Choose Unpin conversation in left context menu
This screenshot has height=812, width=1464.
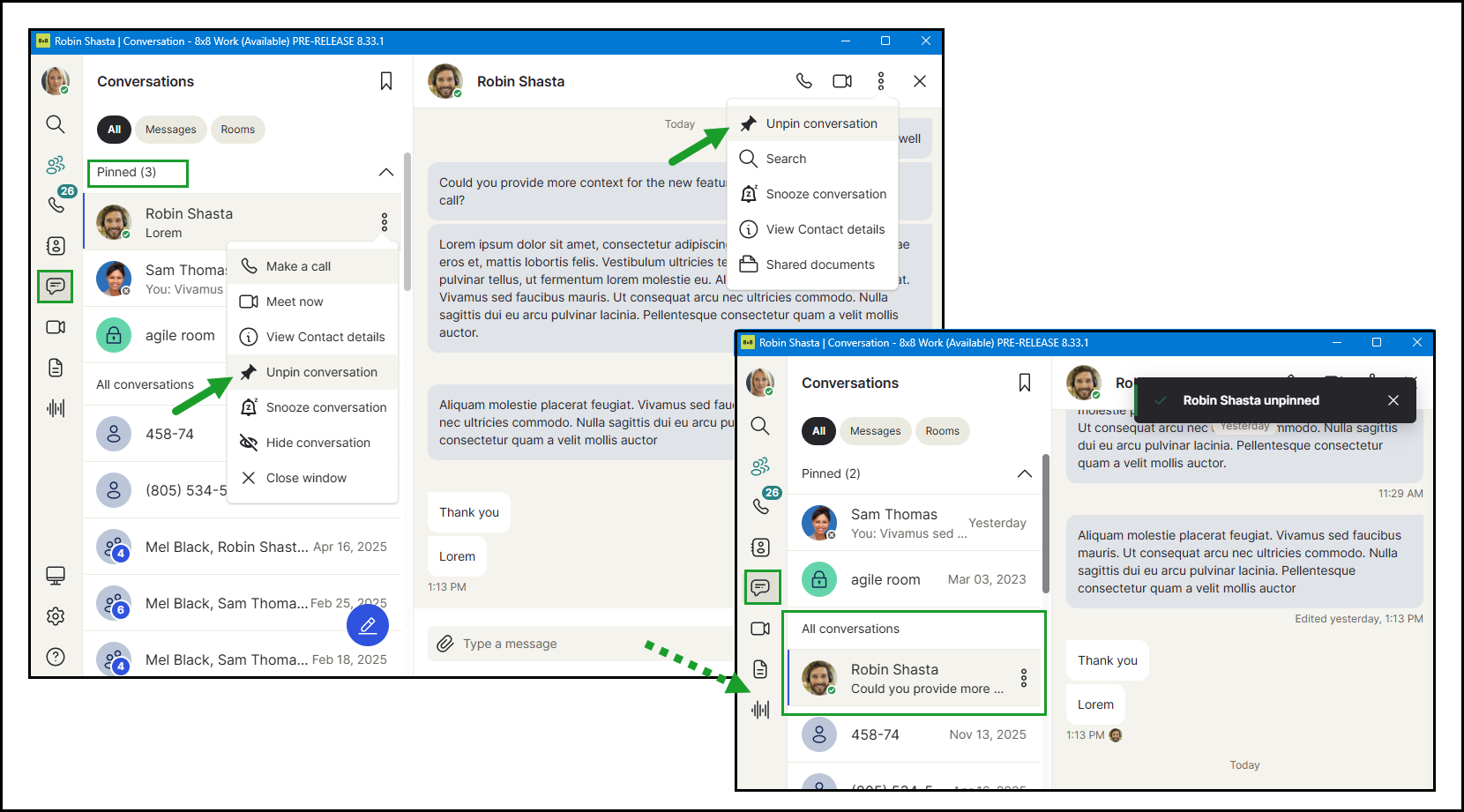point(313,372)
